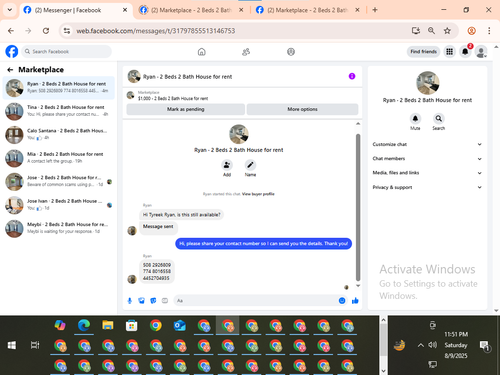The height and width of the screenshot is (375, 500).
Task: Open Jose Ivan conversation
Action: click(59, 205)
